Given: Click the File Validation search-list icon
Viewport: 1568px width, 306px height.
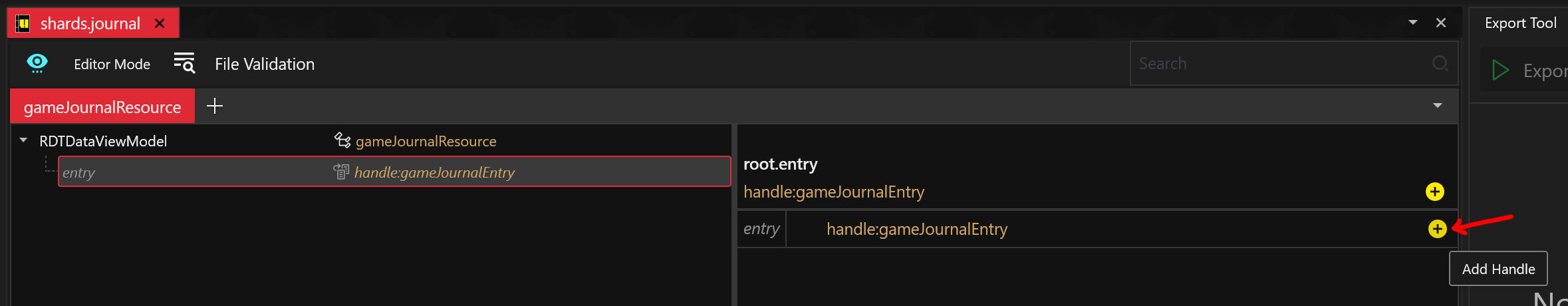Looking at the screenshot, I should pos(184,63).
